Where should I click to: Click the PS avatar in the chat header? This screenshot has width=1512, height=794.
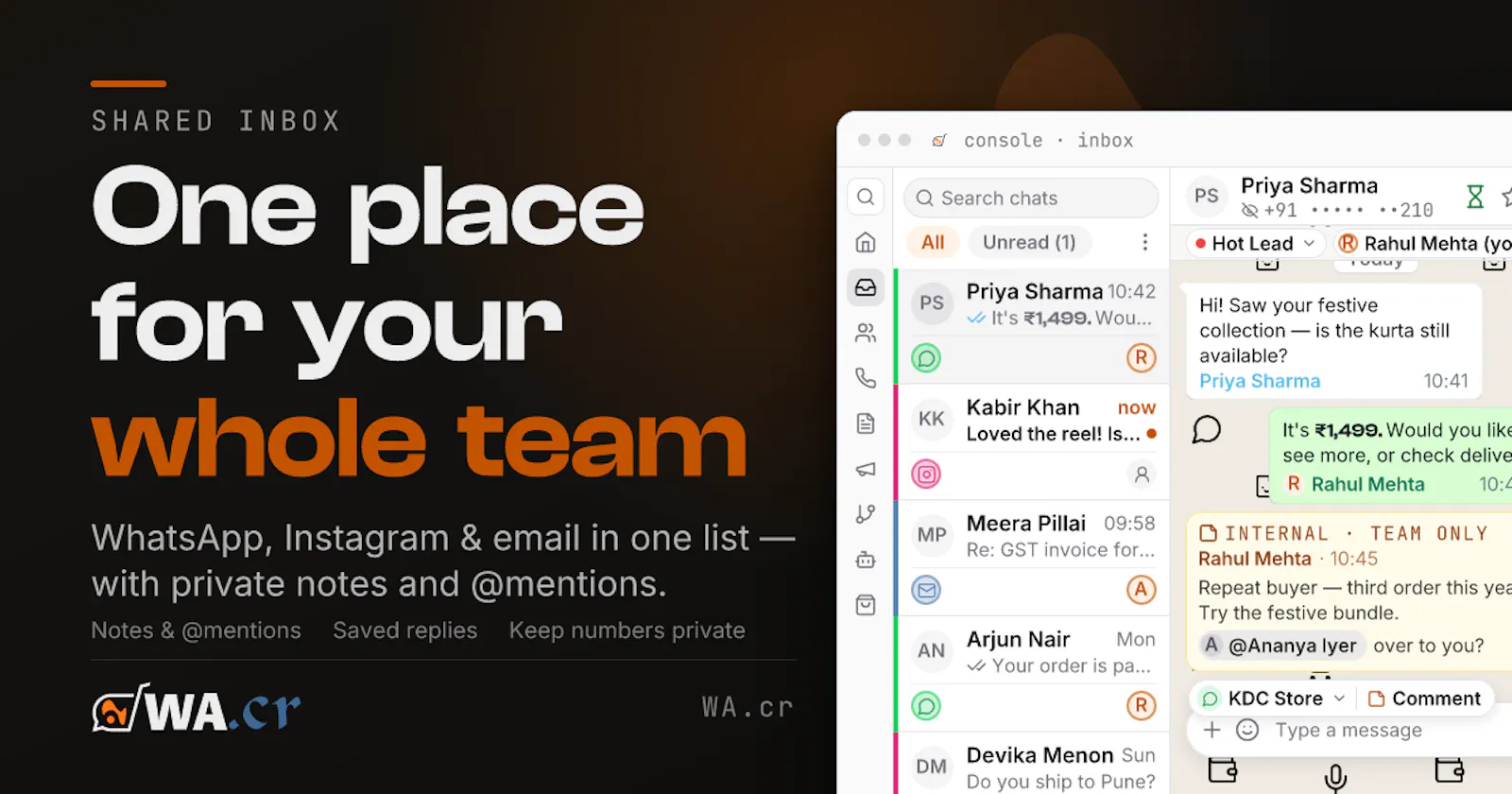1207,196
